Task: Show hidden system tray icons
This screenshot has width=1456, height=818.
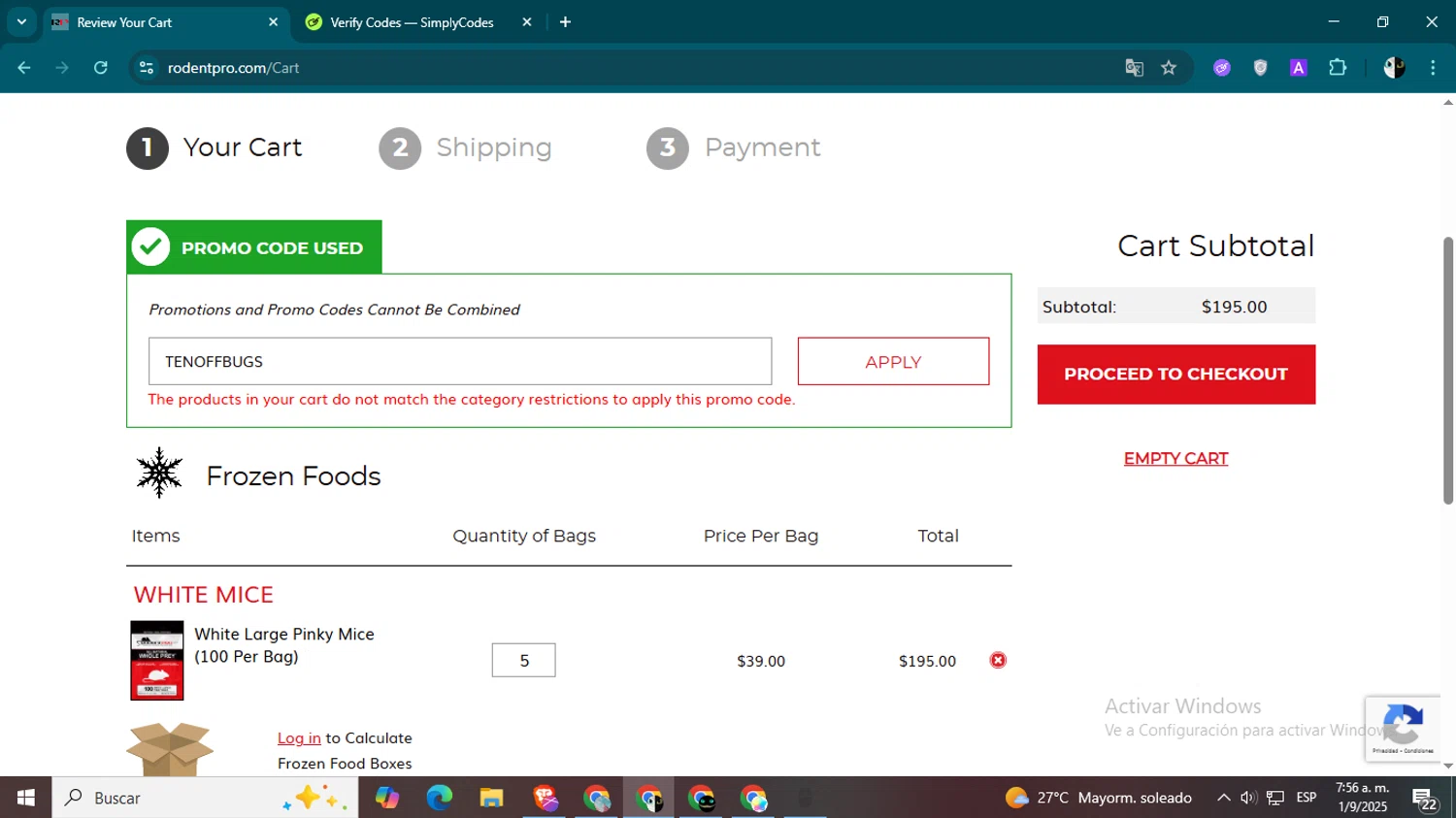Action: (x=1223, y=798)
